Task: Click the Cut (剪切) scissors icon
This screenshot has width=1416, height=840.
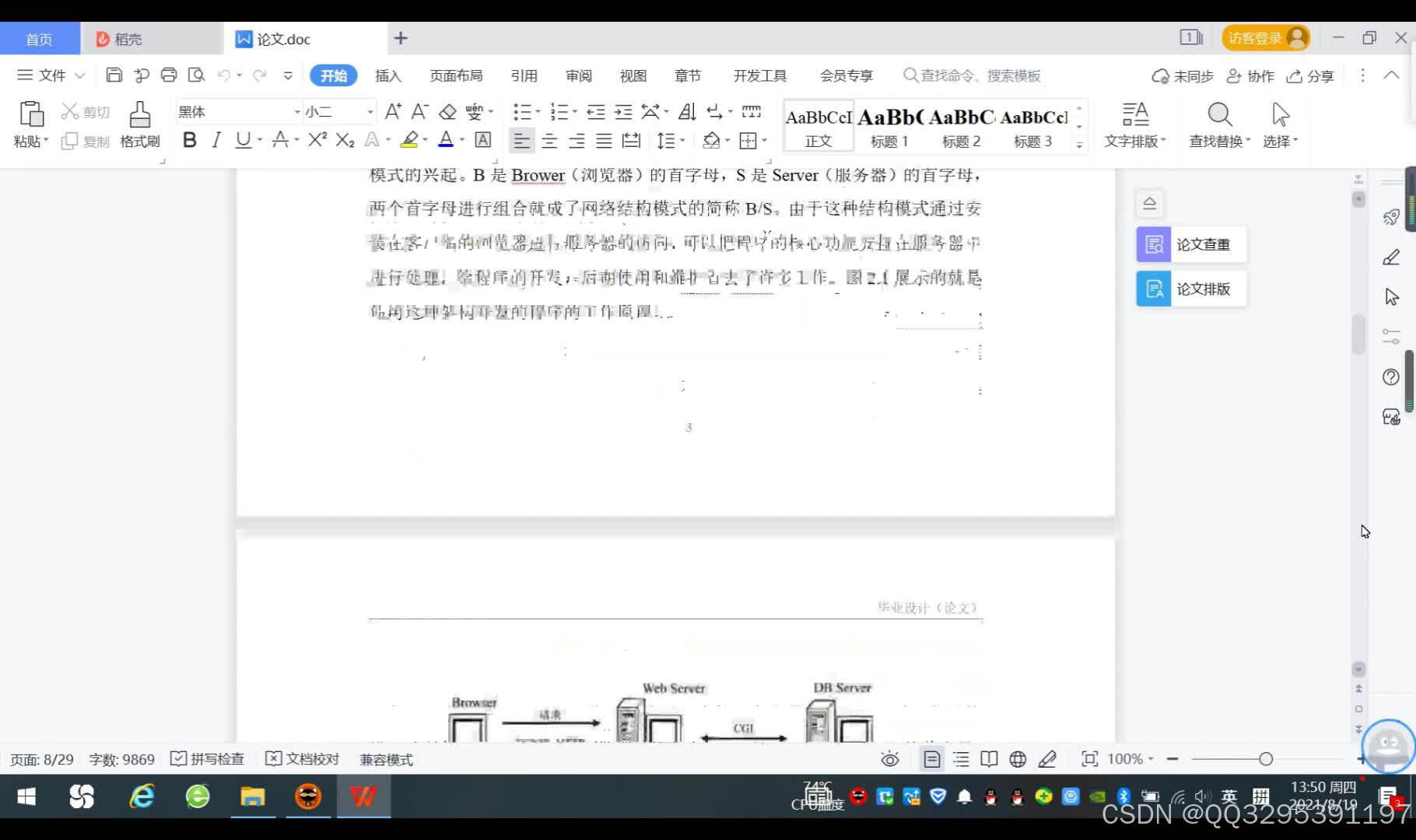Action: point(70,112)
